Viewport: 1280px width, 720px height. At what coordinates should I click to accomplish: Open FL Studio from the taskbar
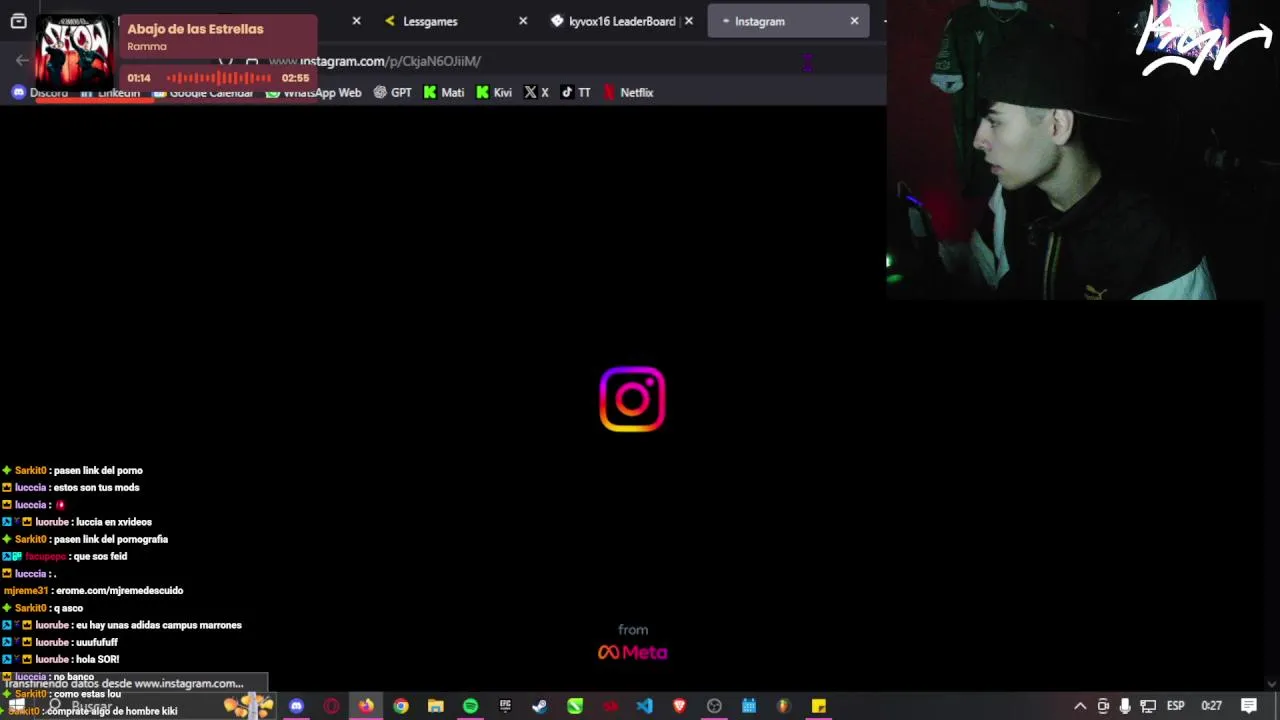pyautogui.click(x=784, y=706)
